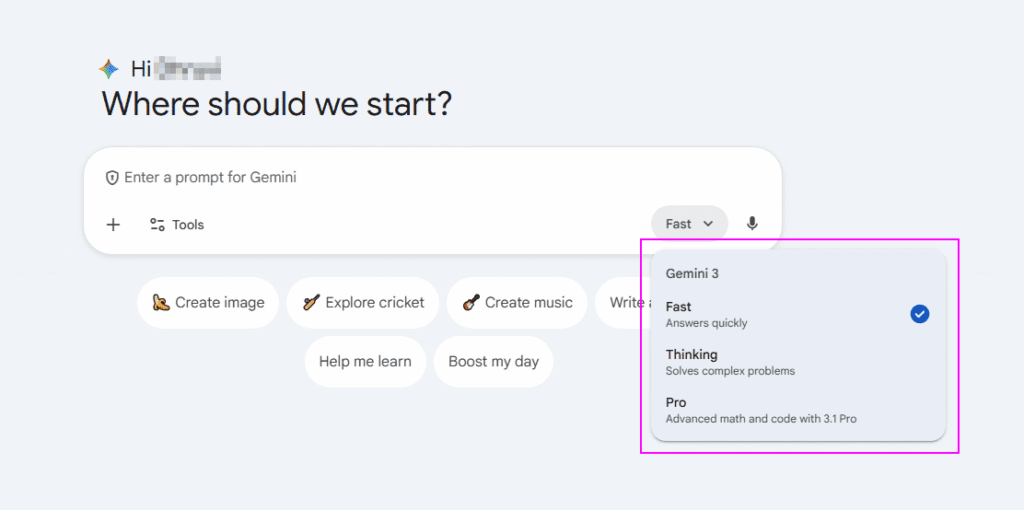The image size is (1024, 510).
Task: Click the banana icon on Create image
Action: [161, 302]
